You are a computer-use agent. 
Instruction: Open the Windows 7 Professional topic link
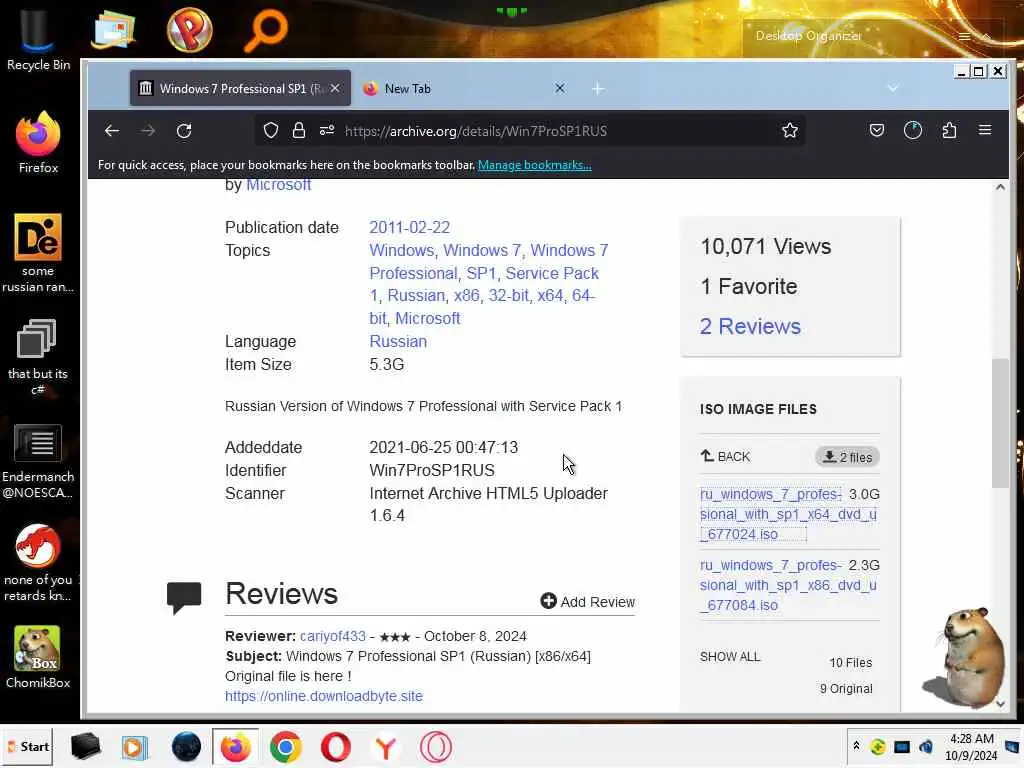[489, 261]
